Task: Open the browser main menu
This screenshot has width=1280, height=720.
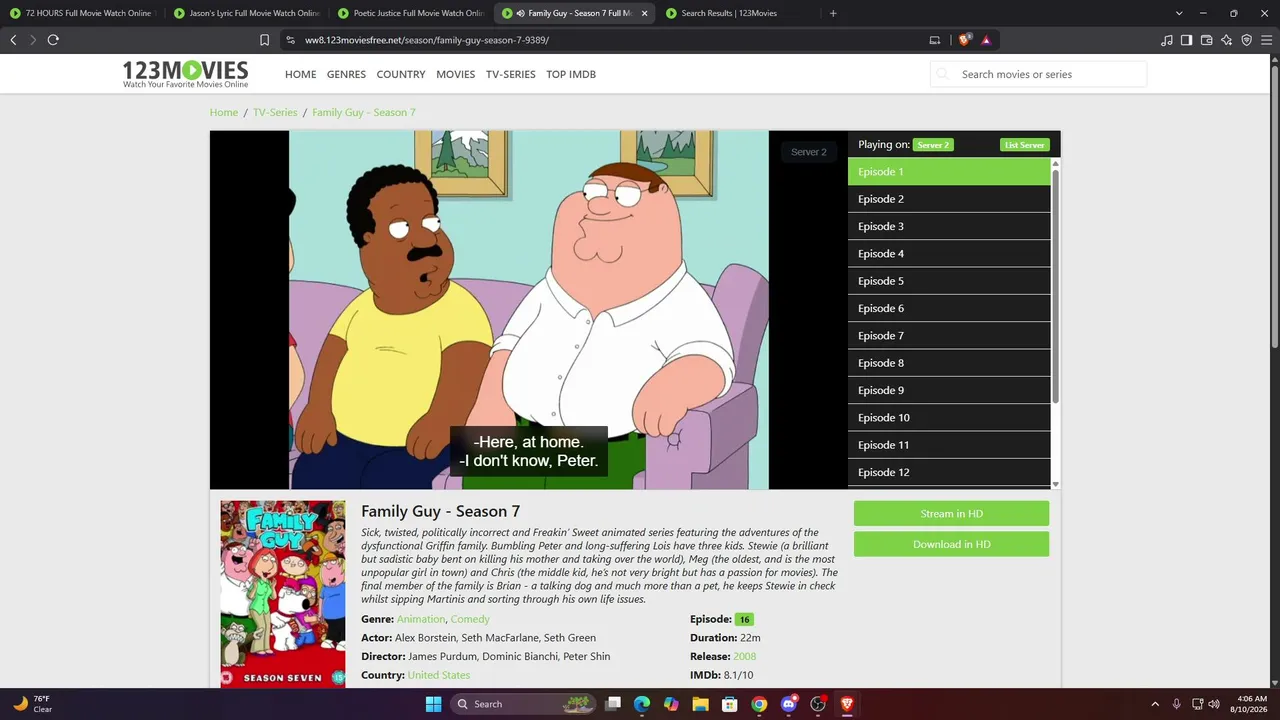Action: tap(1266, 40)
